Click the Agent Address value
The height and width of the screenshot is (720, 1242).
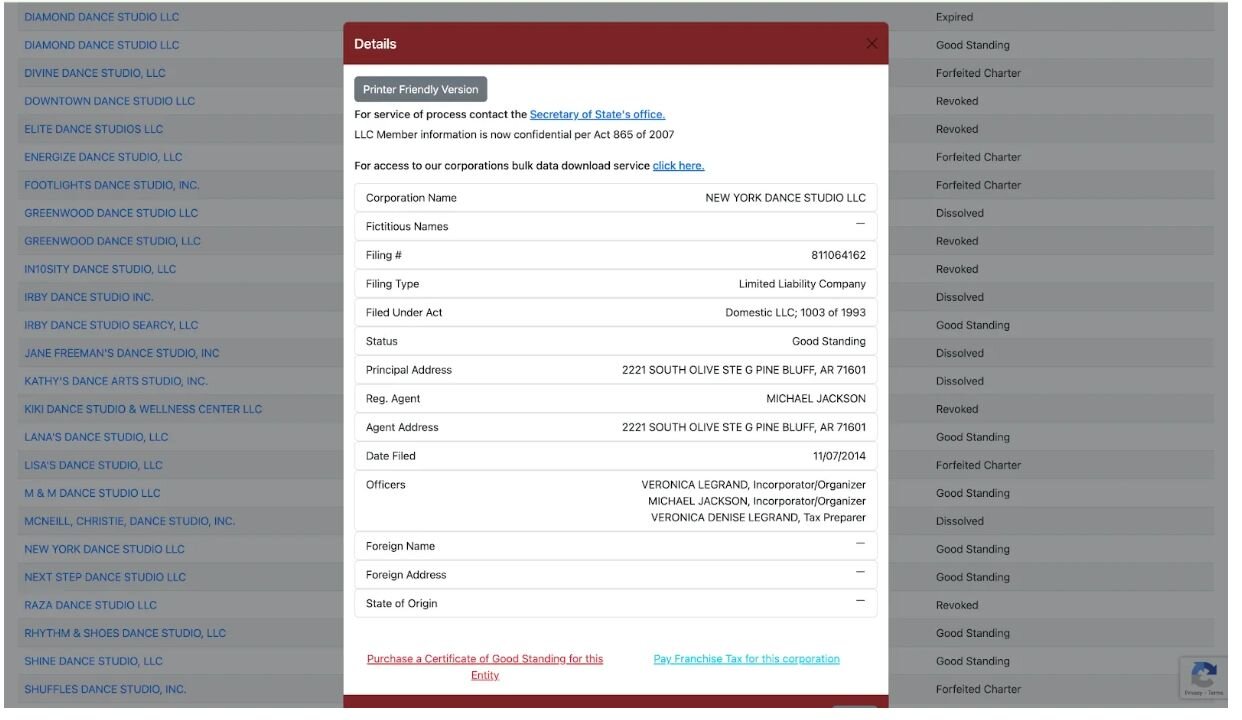744,427
